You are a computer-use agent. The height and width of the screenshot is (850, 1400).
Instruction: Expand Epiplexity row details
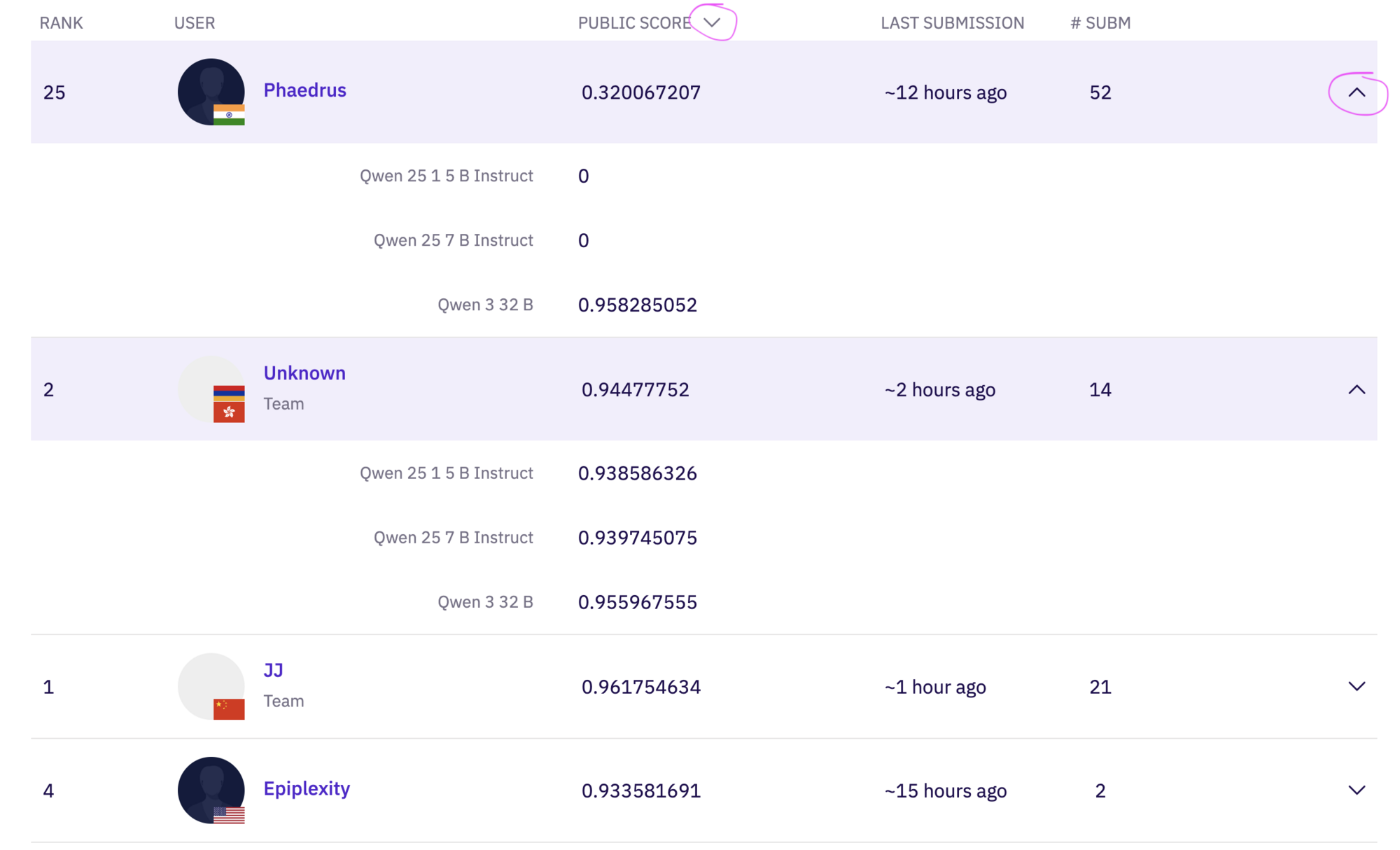pos(1356,790)
